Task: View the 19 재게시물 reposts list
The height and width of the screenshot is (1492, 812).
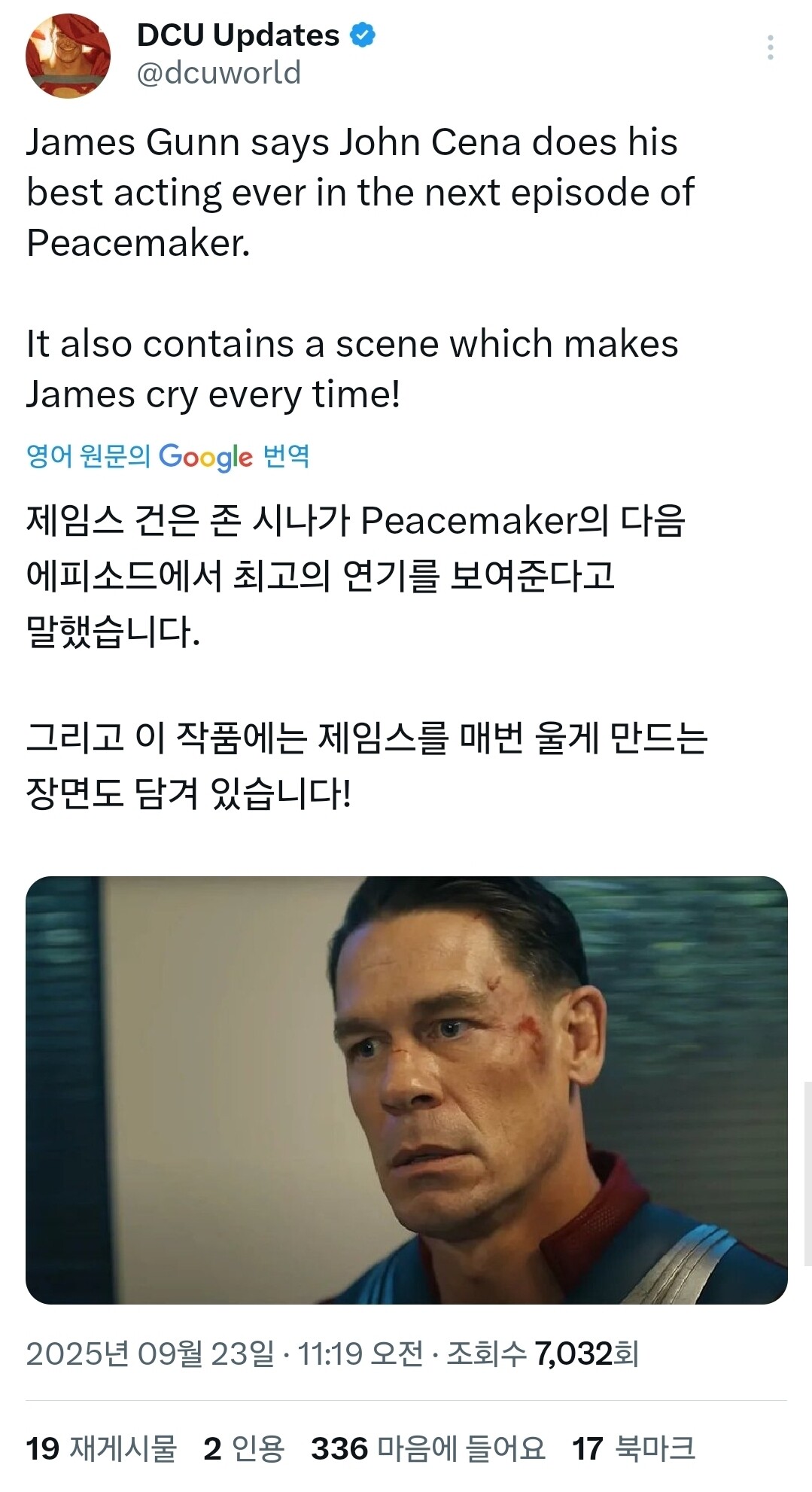Action: coord(101,1448)
